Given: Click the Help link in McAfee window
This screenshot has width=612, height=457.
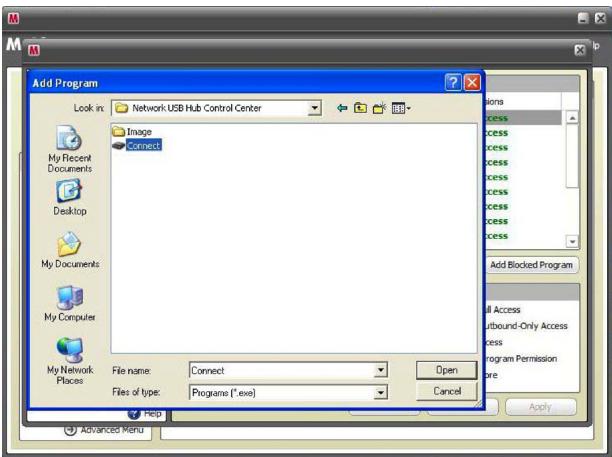Looking at the screenshot, I should pos(144,413).
